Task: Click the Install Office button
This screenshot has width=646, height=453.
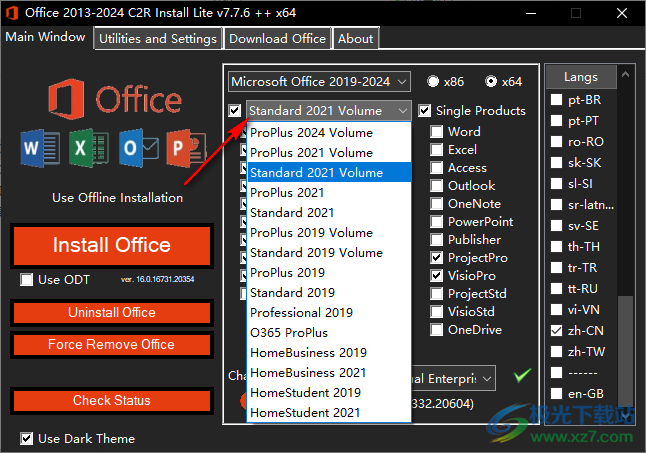Action: point(112,245)
